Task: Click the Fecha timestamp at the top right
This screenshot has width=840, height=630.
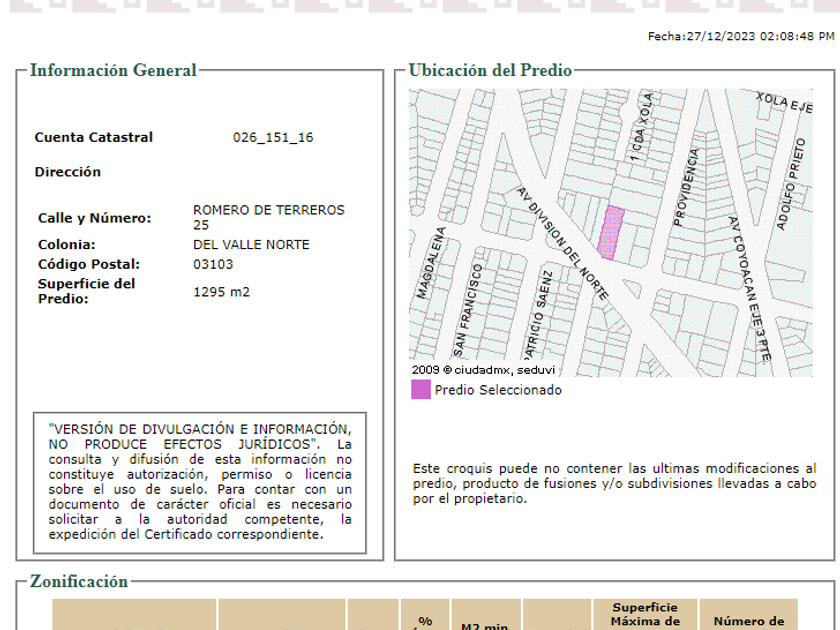Action: tap(740, 36)
